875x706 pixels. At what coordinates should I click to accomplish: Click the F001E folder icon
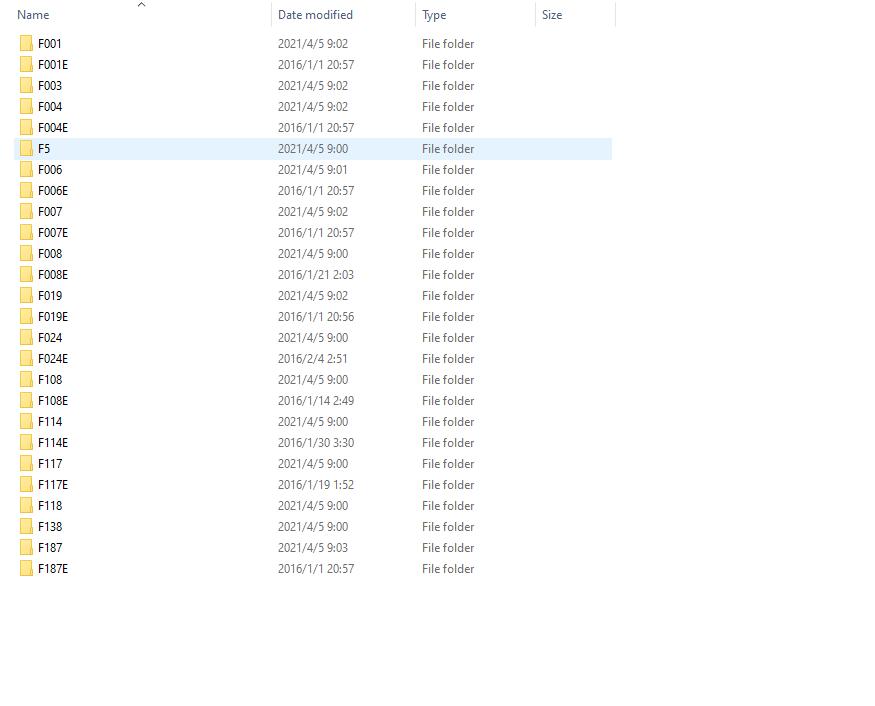[26, 65]
